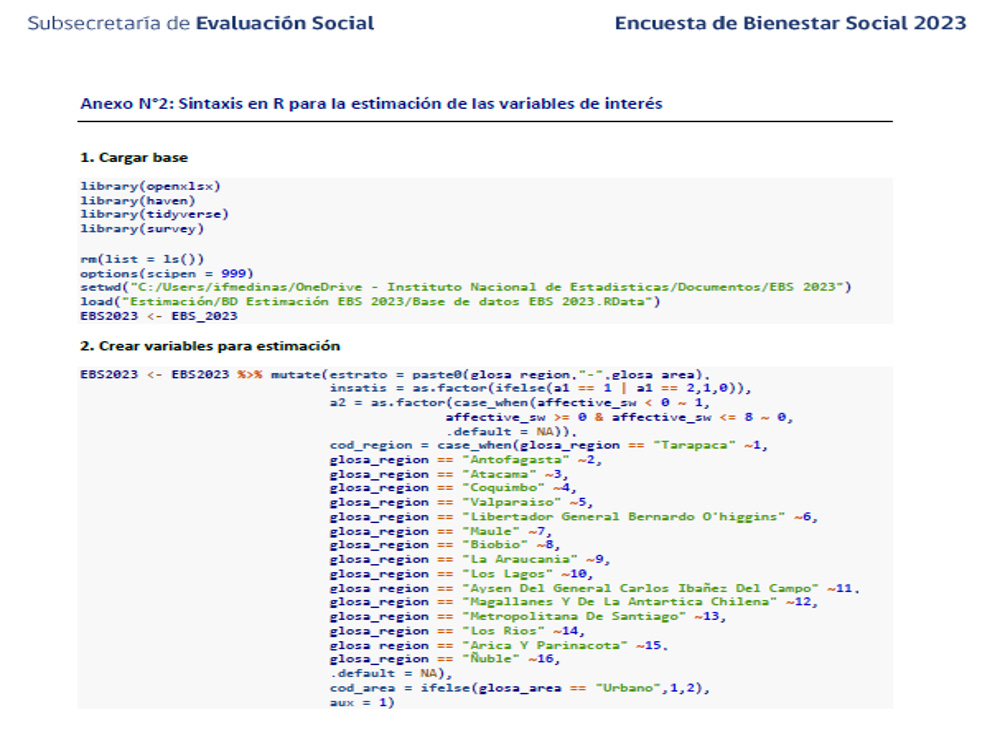The width and height of the screenshot is (1000, 750).
Task: Click the "Atacama" ~3 line
Action: pos(449,474)
